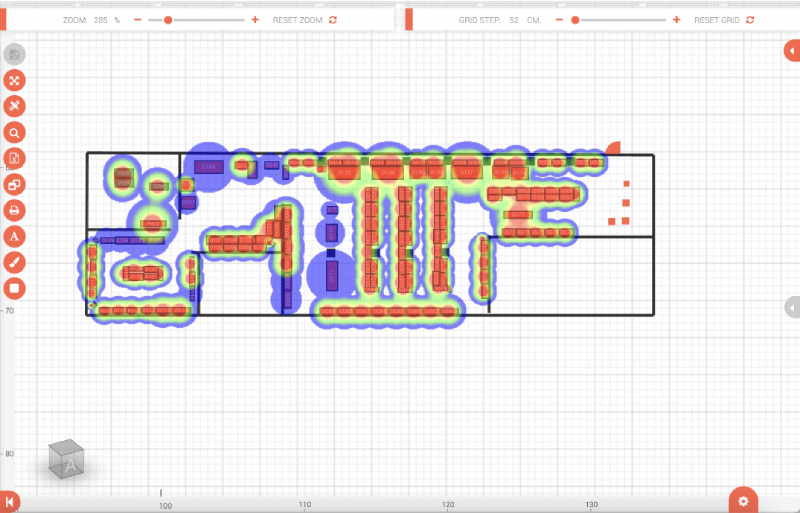The width and height of the screenshot is (800, 513).
Task: Click the orange quarter-circle door marker
Action: [614, 148]
